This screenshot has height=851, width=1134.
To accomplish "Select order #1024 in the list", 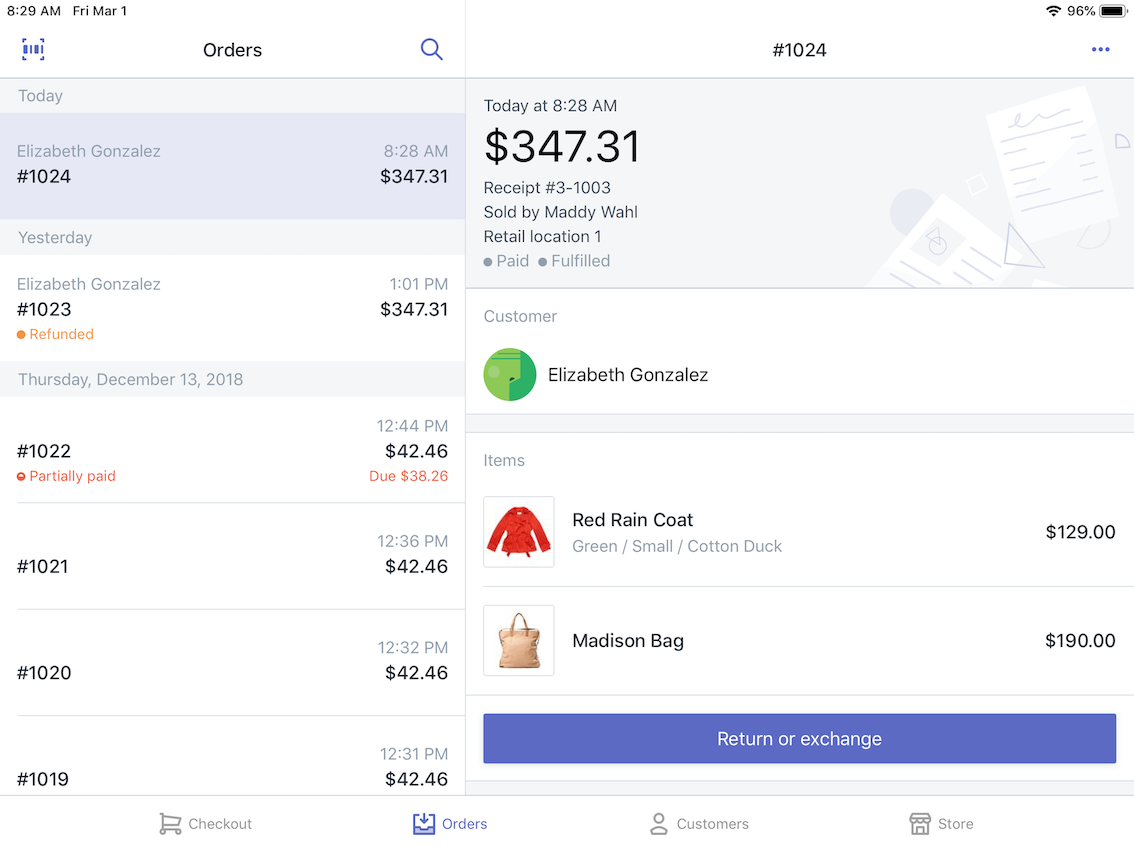I will (x=232, y=166).
